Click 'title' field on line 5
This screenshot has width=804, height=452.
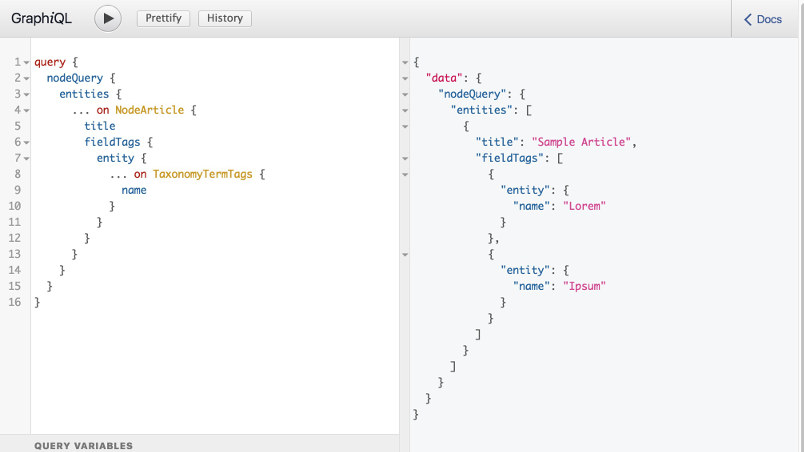(x=99, y=126)
